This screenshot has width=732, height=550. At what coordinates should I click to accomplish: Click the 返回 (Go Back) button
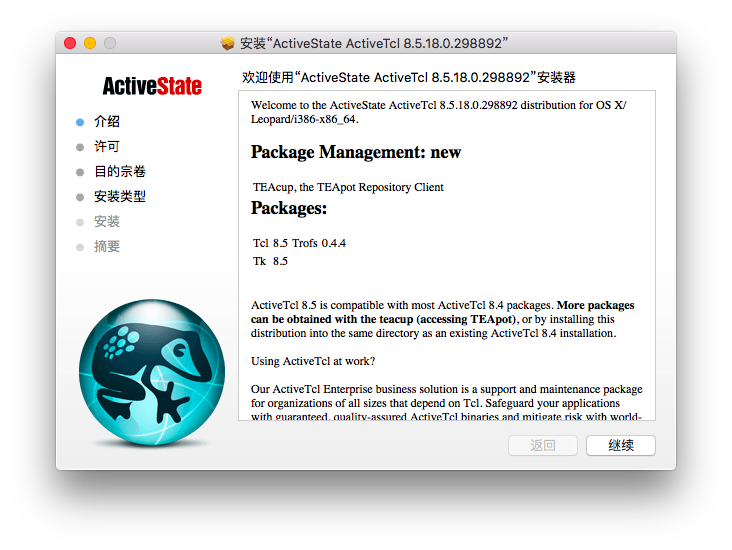click(x=542, y=445)
